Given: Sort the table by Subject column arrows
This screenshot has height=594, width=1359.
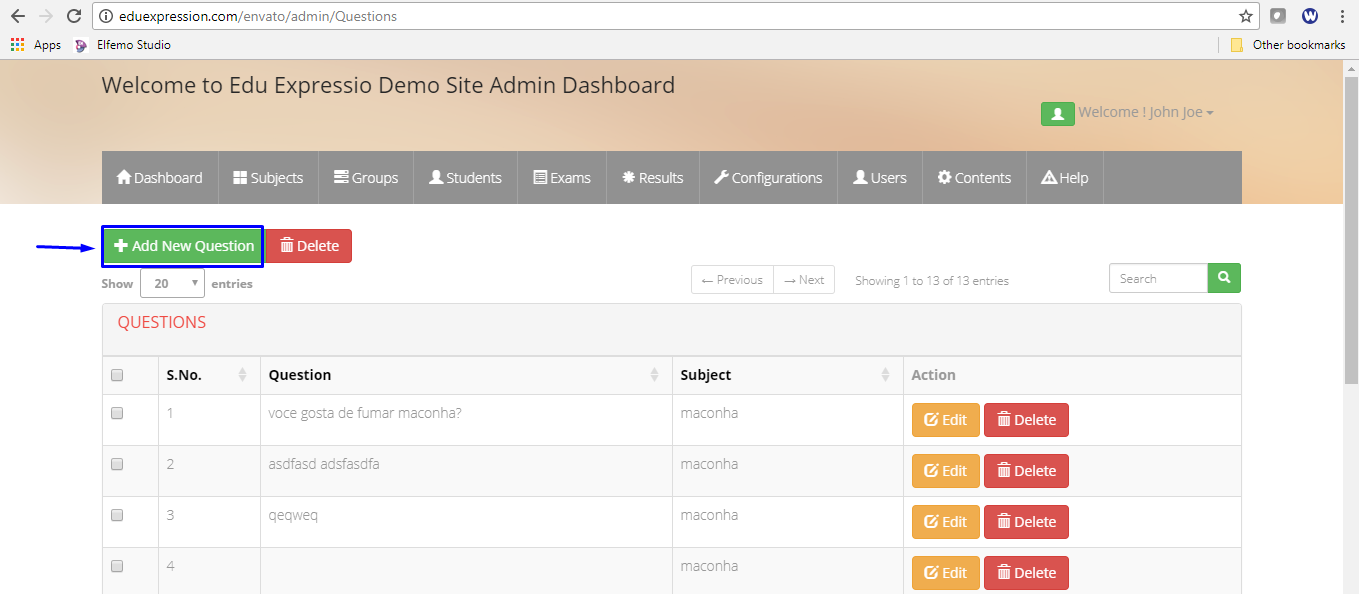Looking at the screenshot, I should click(885, 375).
